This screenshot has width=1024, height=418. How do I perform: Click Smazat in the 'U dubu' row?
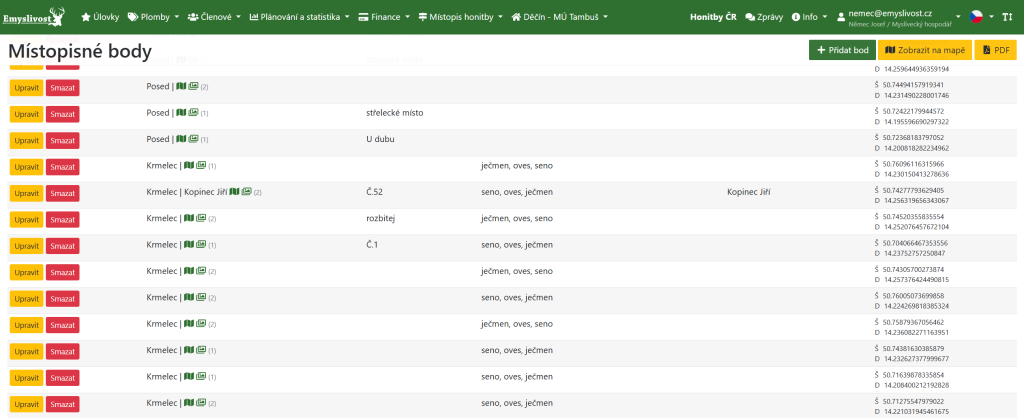[63, 141]
